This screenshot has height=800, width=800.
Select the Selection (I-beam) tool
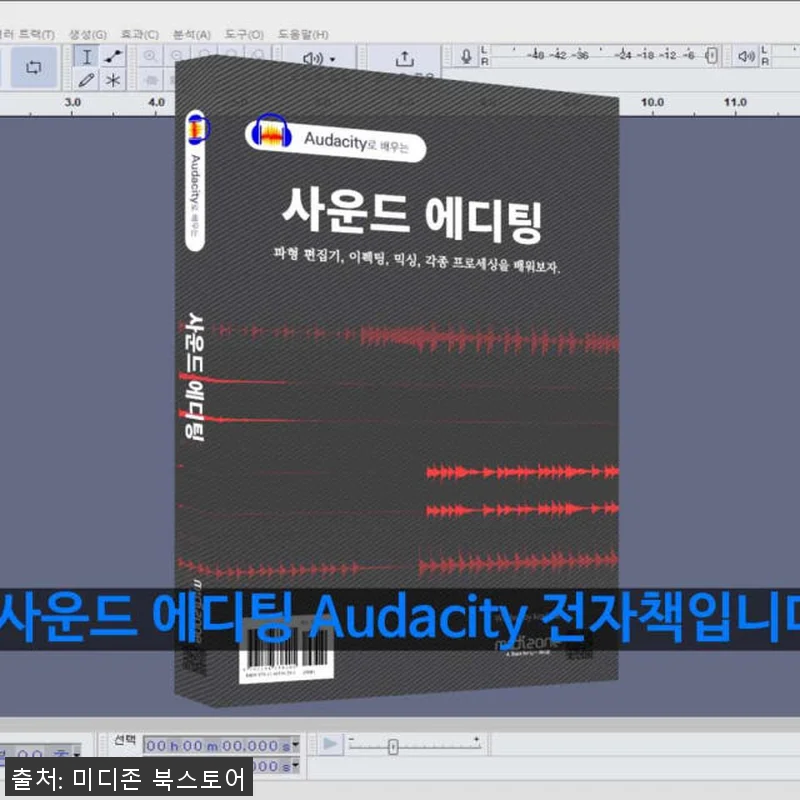click(x=87, y=57)
